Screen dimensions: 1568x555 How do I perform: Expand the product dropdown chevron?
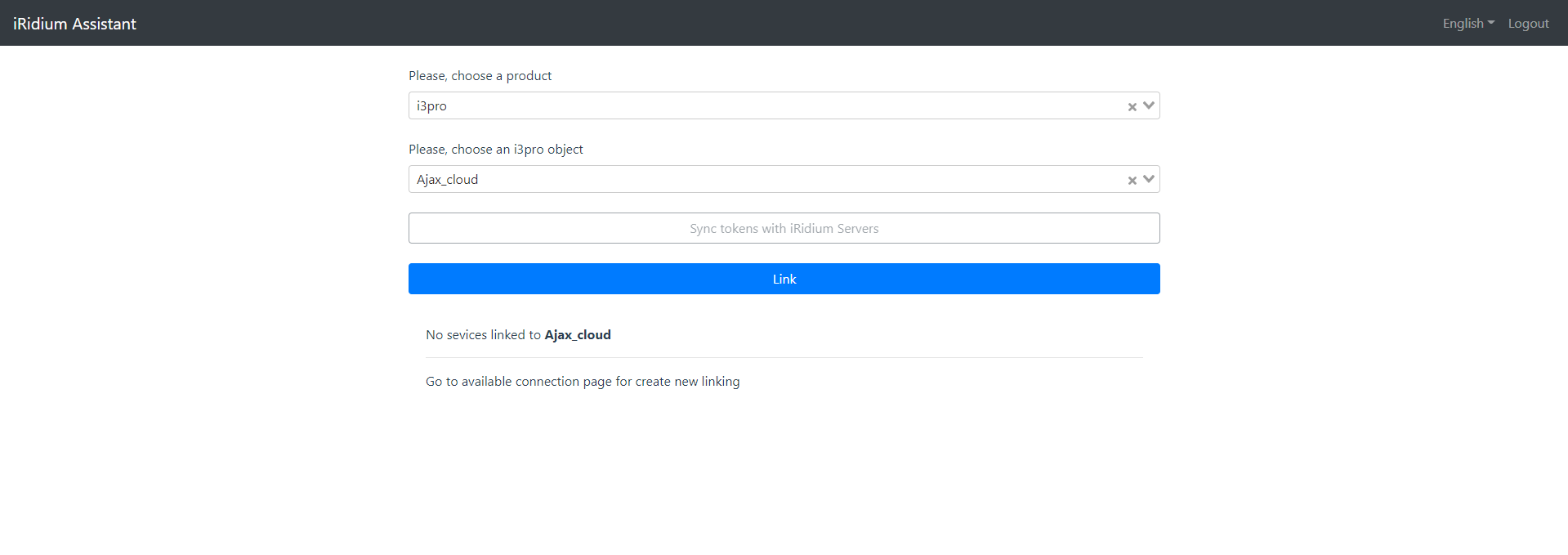coord(1148,105)
